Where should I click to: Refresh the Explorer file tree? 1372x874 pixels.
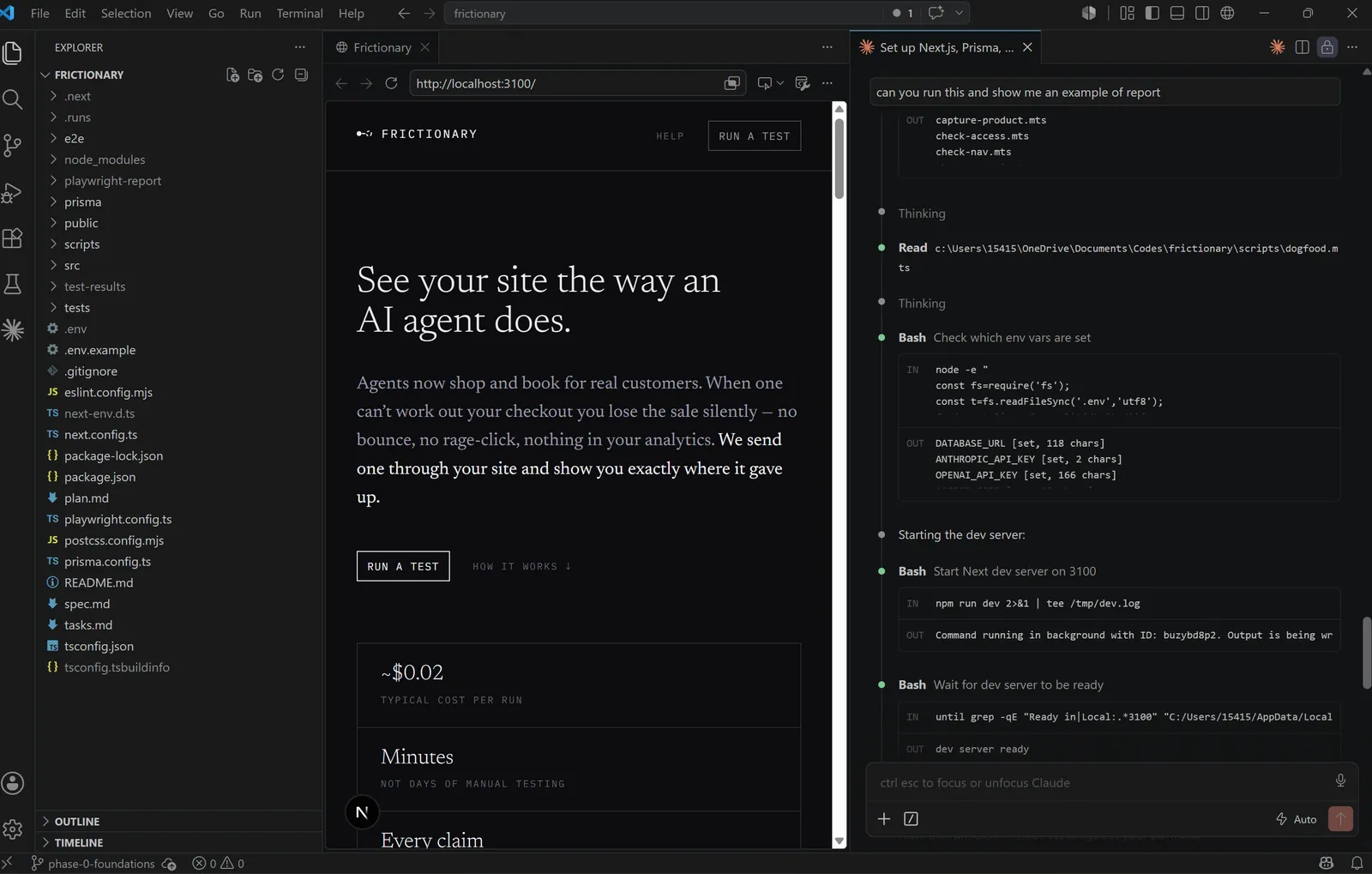point(278,75)
